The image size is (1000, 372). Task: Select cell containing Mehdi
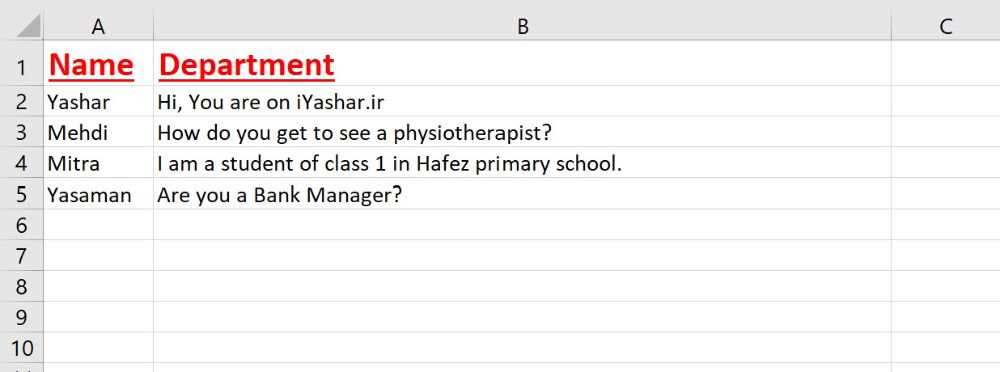click(x=98, y=132)
